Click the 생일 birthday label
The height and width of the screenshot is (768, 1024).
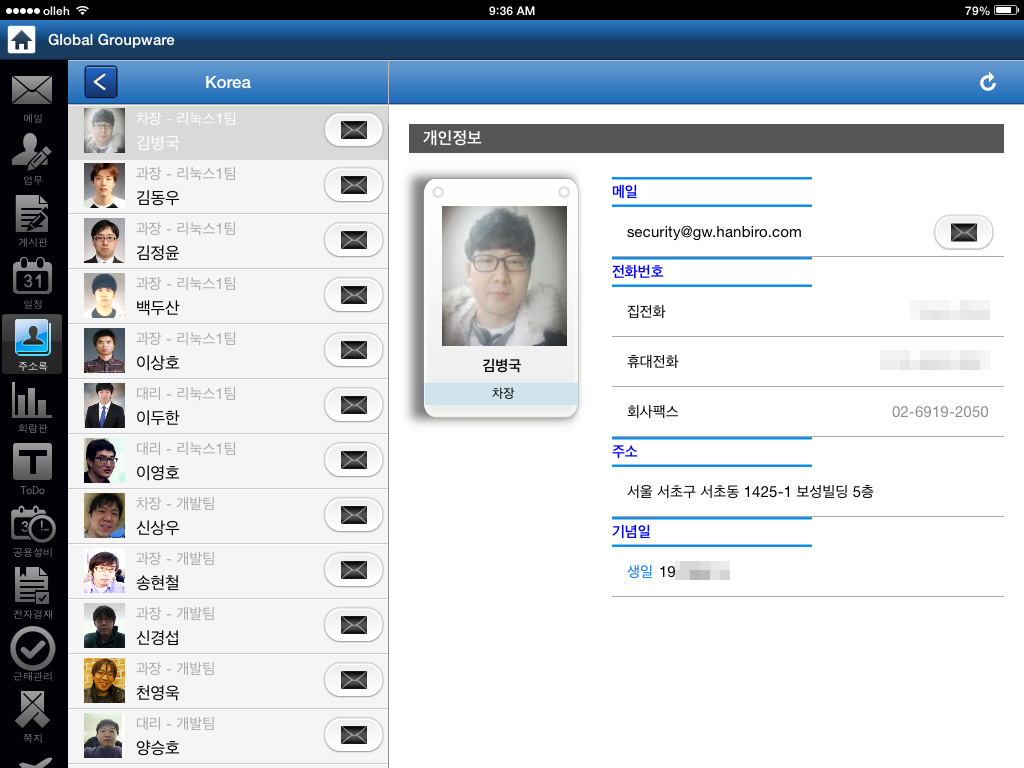click(x=639, y=571)
